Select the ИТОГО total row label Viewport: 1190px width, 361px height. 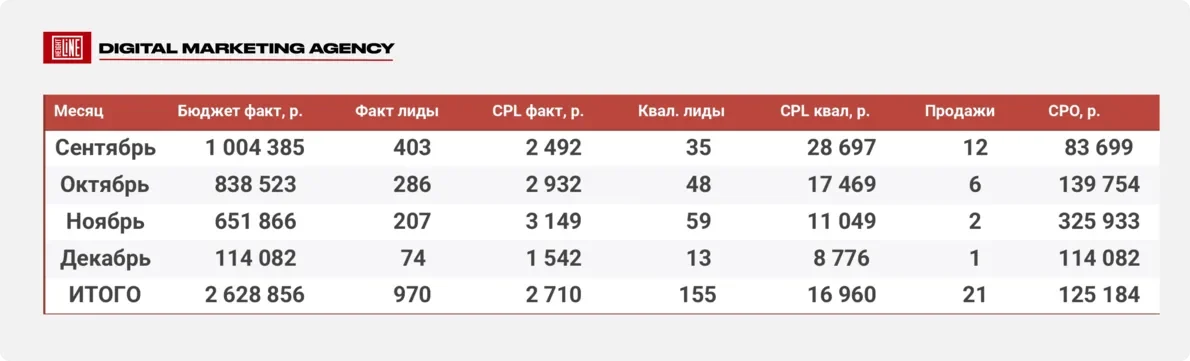pyautogui.click(x=105, y=294)
